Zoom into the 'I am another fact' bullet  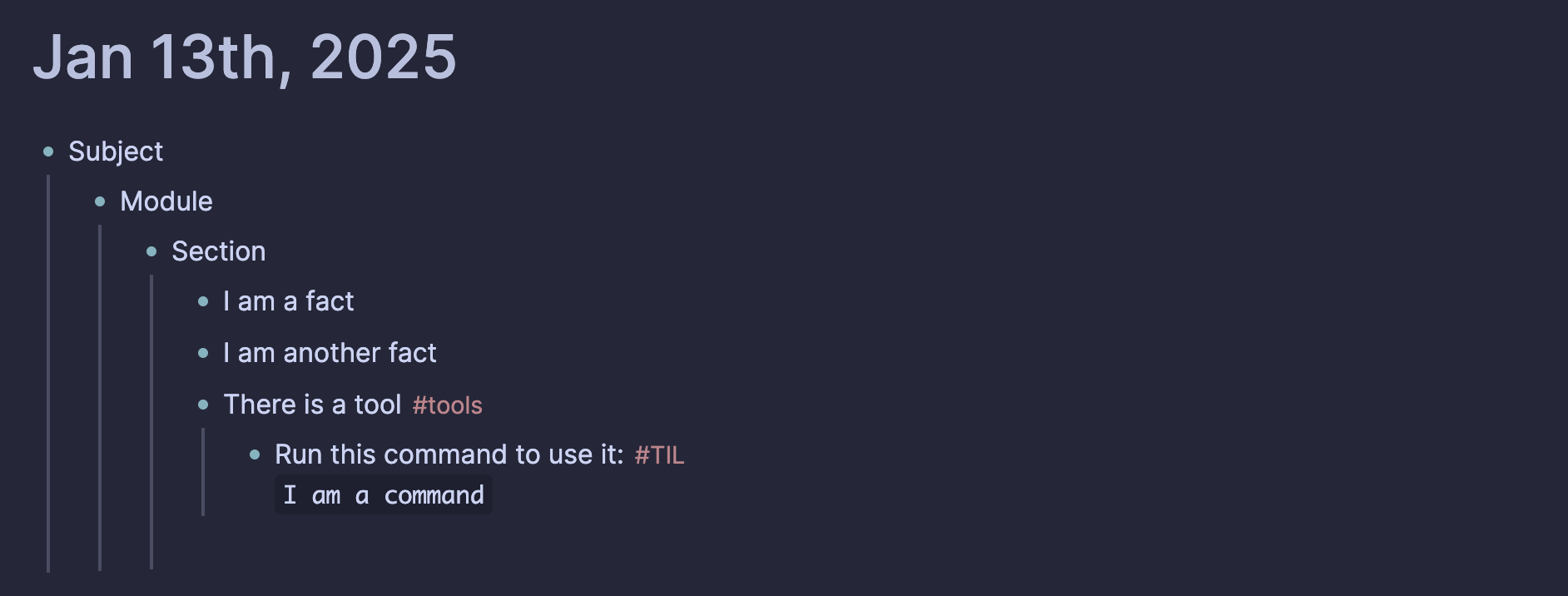pos(203,353)
